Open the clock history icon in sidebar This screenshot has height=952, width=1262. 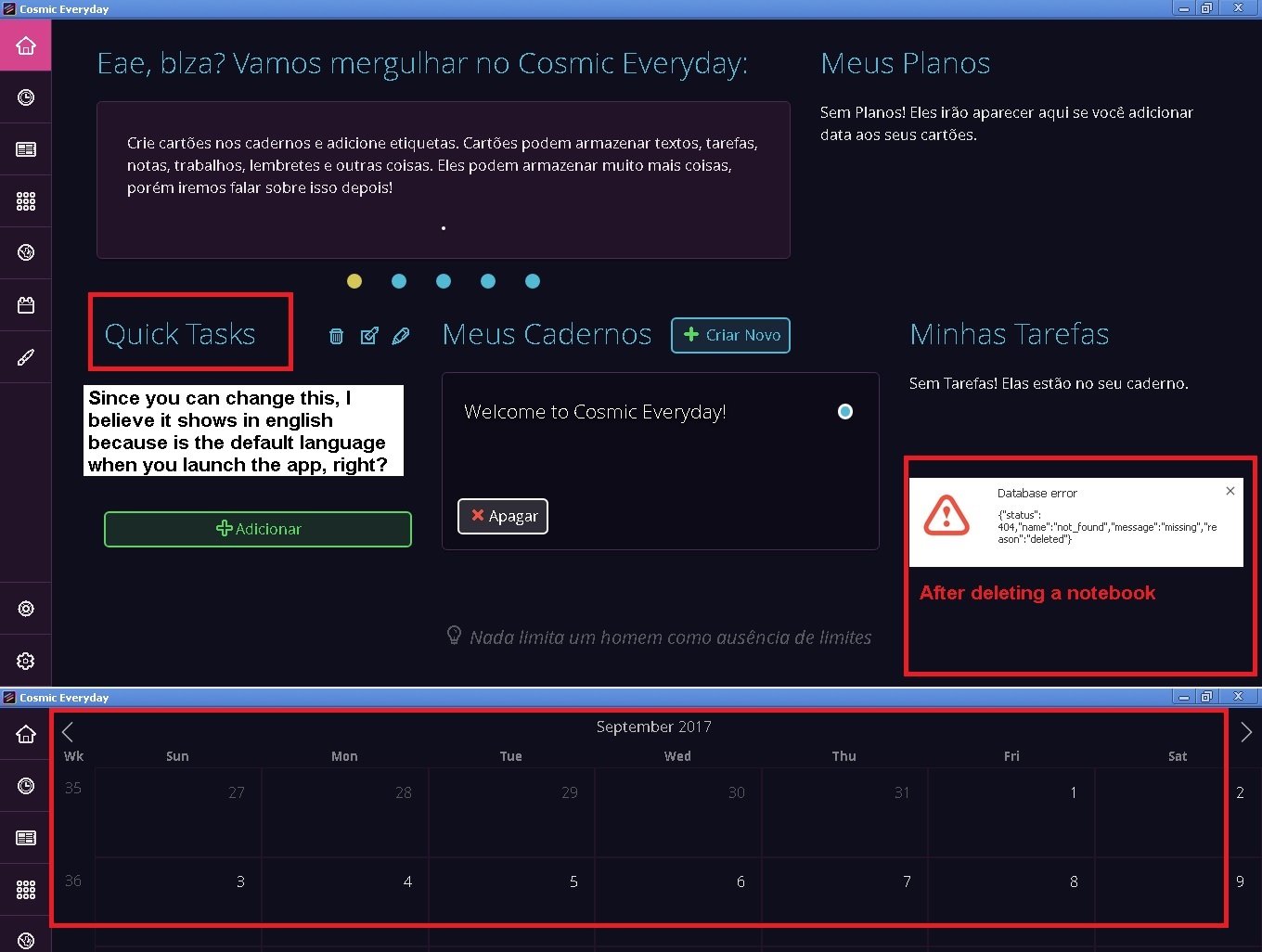pos(26,97)
